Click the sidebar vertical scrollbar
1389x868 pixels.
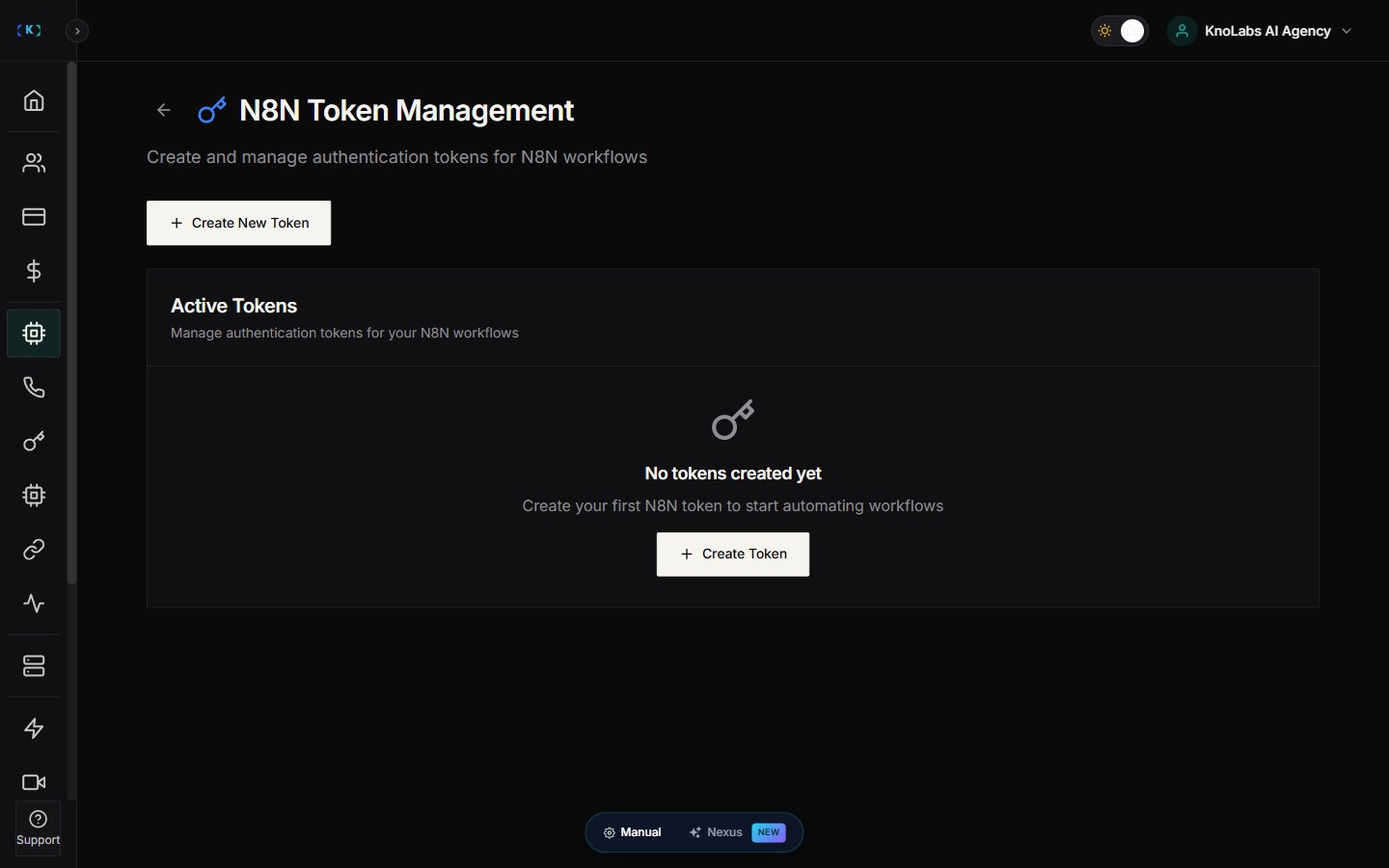[71, 323]
